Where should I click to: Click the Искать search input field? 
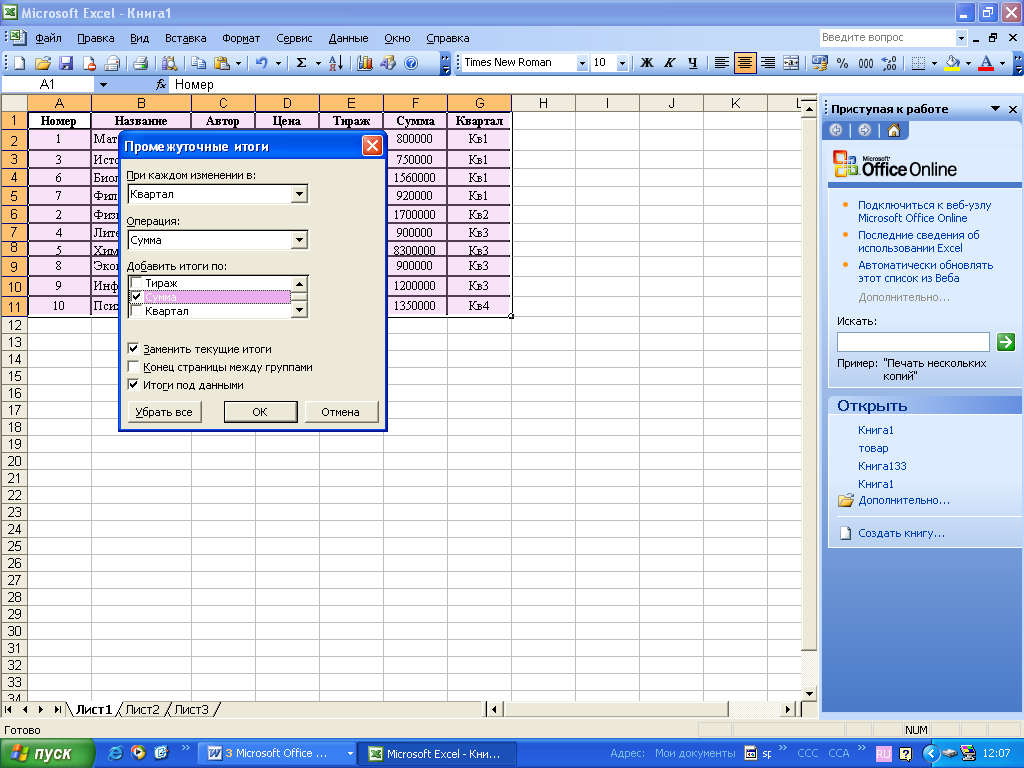pos(913,342)
